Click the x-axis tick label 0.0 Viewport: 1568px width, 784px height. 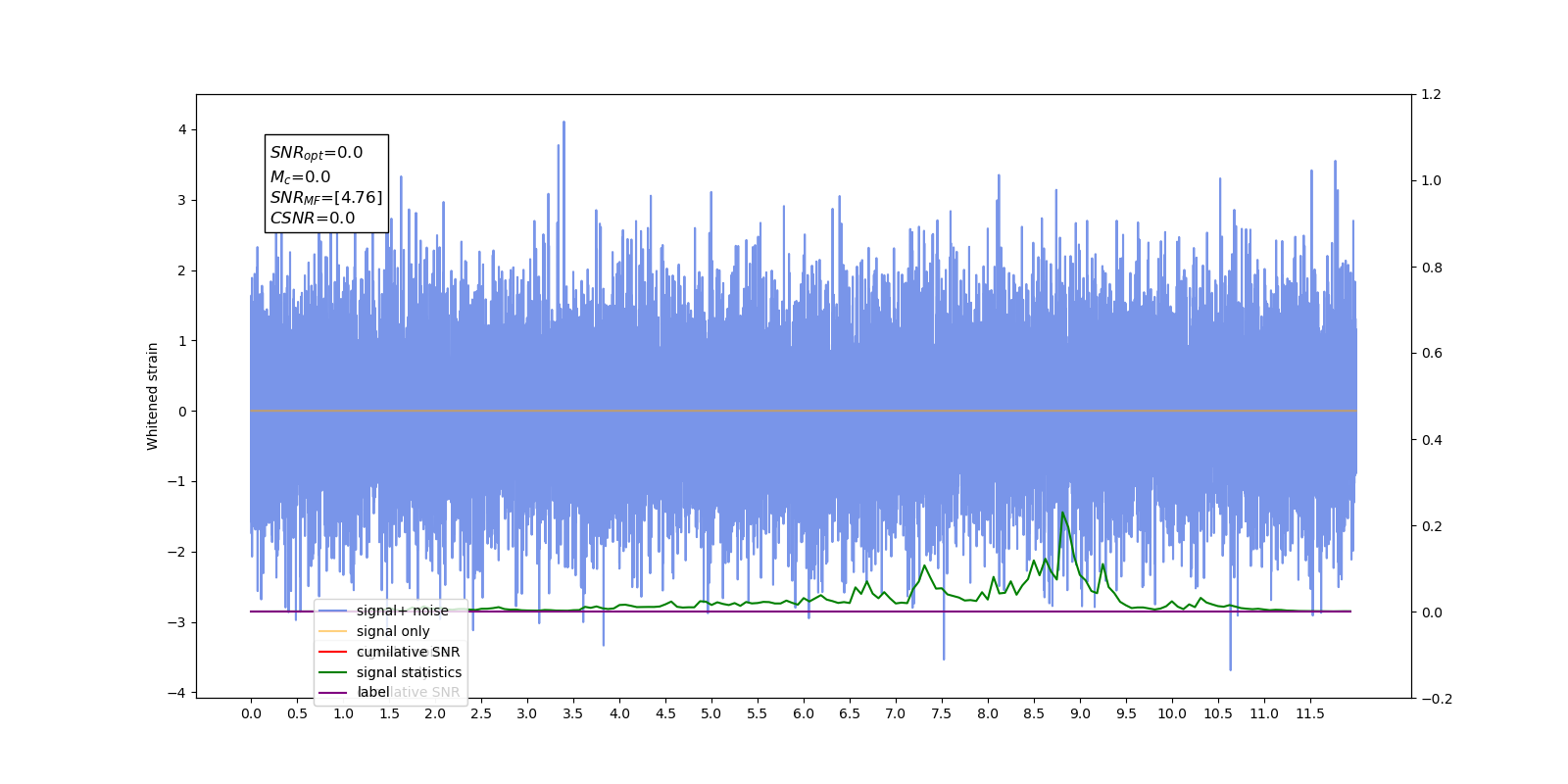(251, 713)
